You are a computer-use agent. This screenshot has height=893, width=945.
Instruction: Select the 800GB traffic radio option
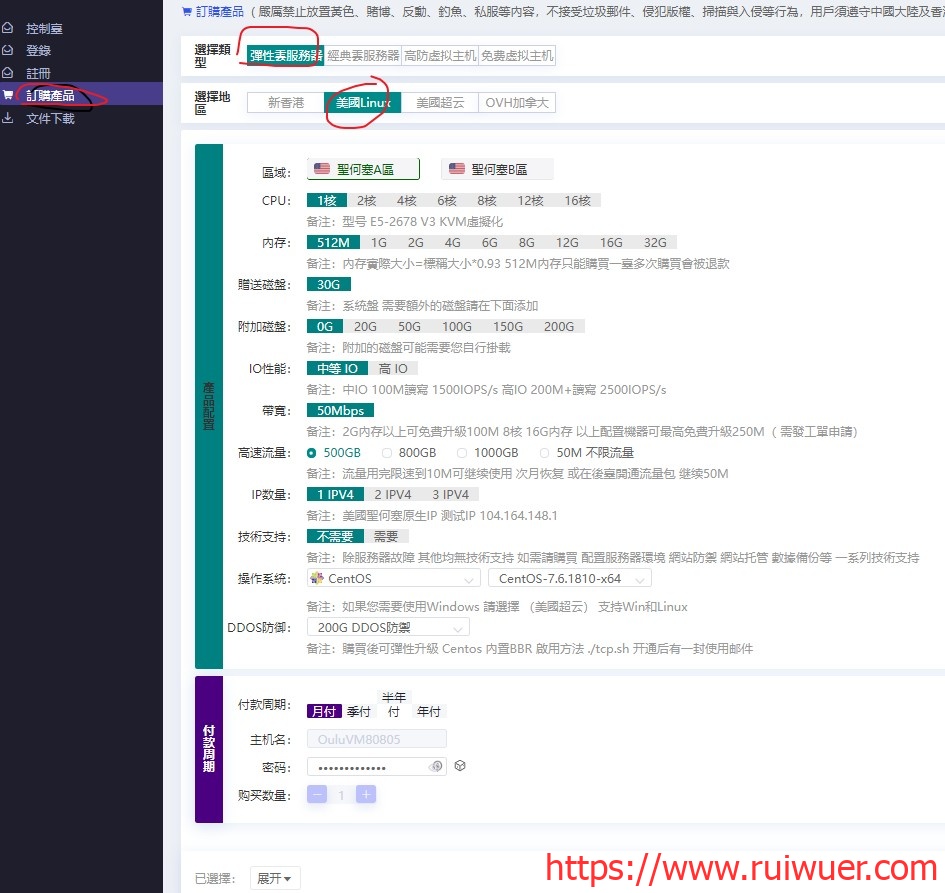[x=388, y=452]
